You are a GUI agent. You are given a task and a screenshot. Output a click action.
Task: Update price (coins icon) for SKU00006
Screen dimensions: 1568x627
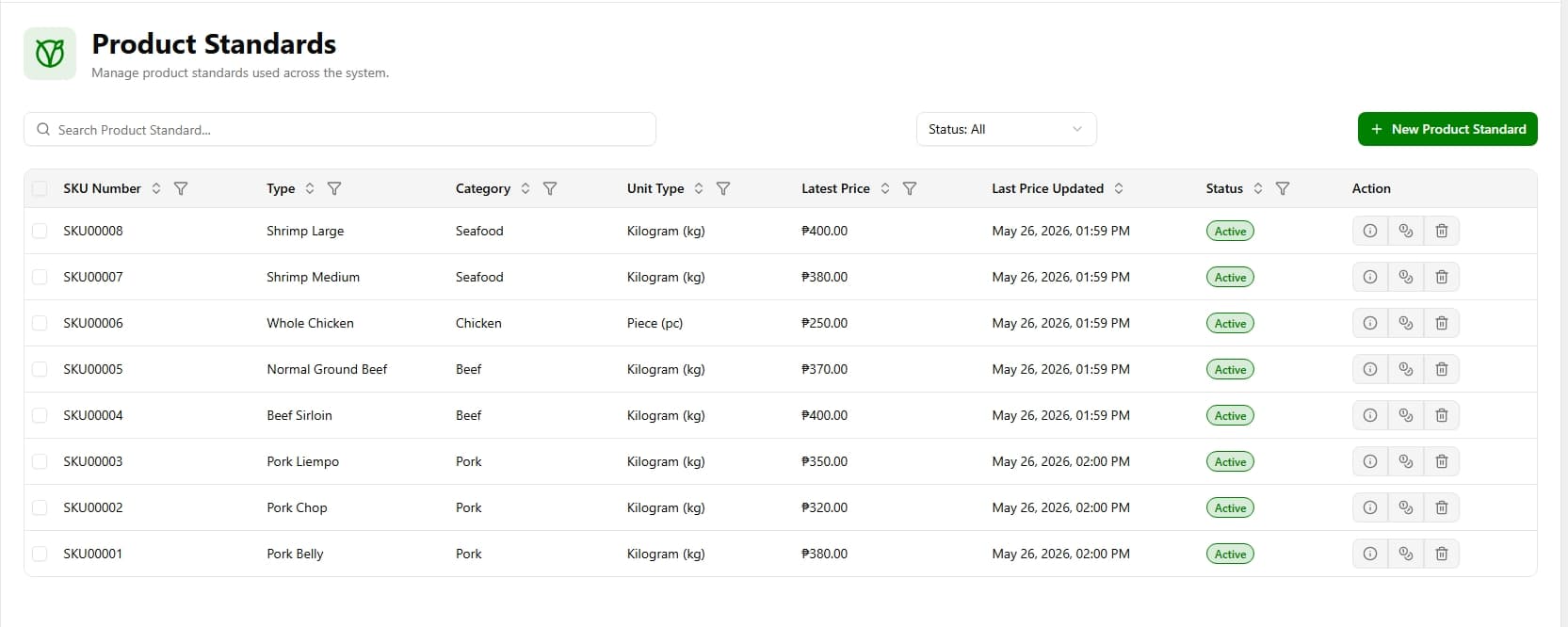(1406, 323)
